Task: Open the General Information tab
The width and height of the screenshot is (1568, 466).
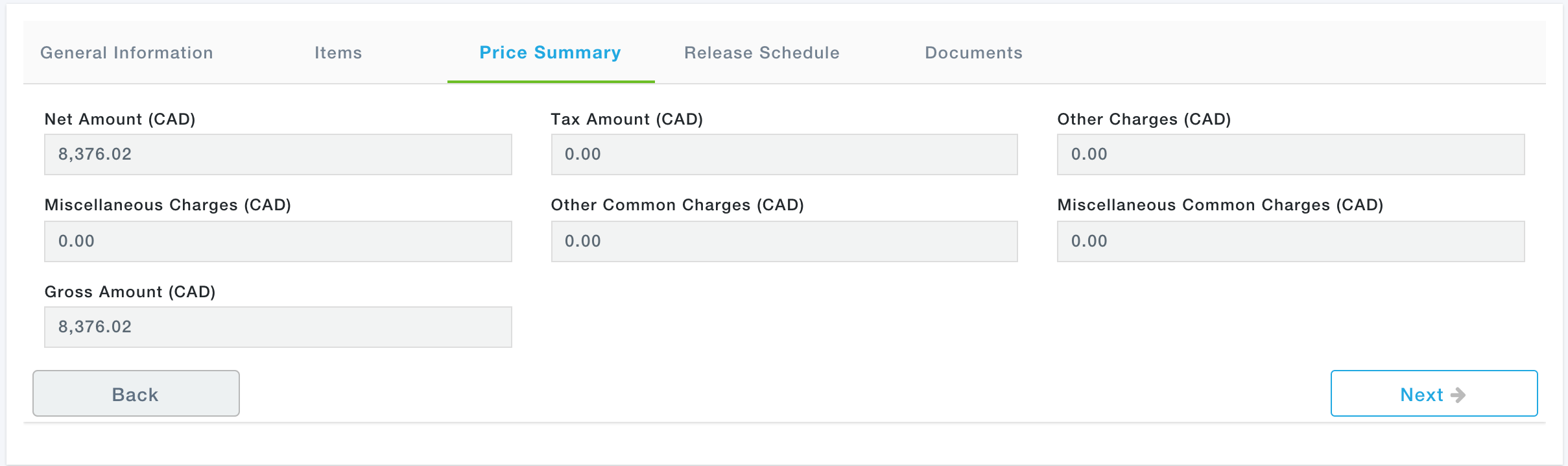Action: point(126,53)
